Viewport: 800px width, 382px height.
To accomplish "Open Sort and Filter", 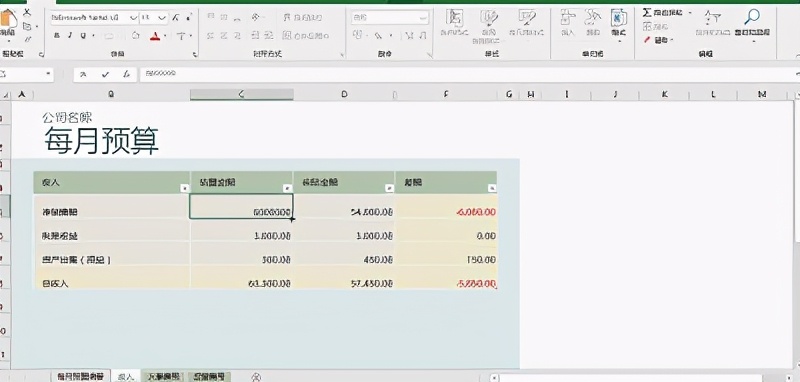I will (x=712, y=23).
